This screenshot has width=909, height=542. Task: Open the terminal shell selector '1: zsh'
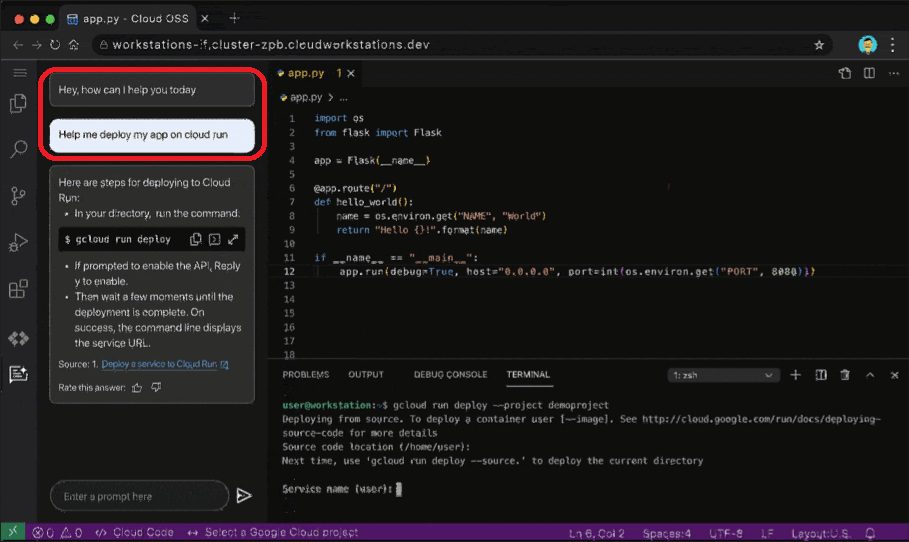(x=723, y=375)
